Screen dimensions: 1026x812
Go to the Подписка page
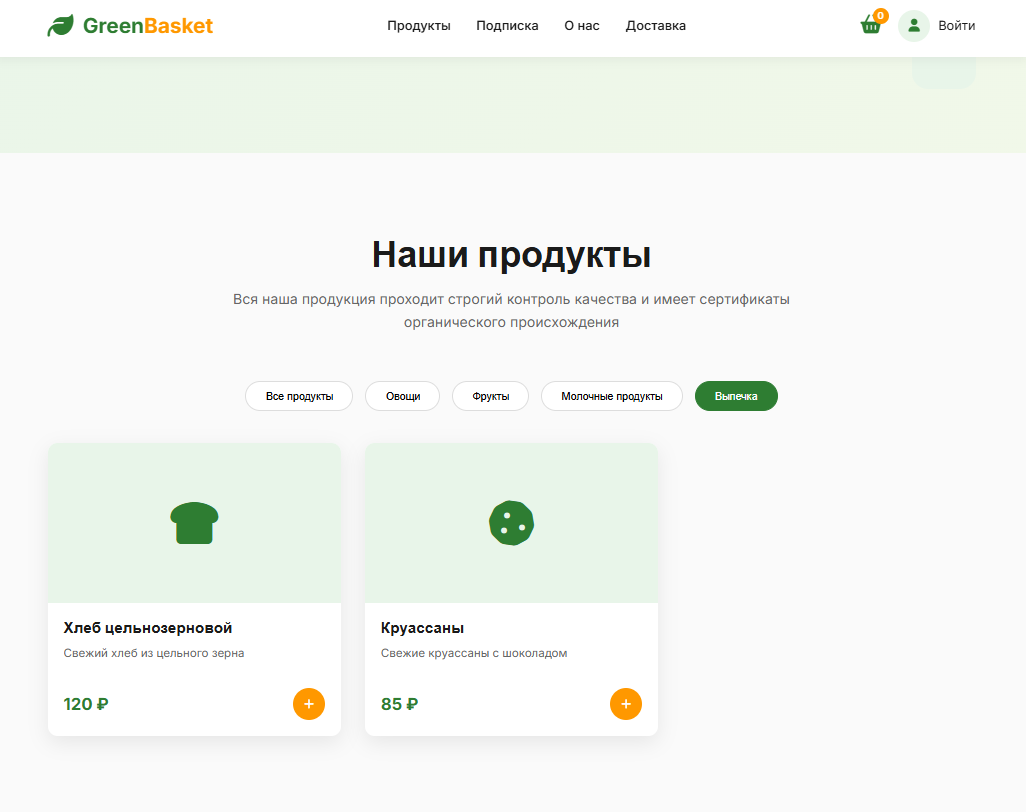[507, 26]
